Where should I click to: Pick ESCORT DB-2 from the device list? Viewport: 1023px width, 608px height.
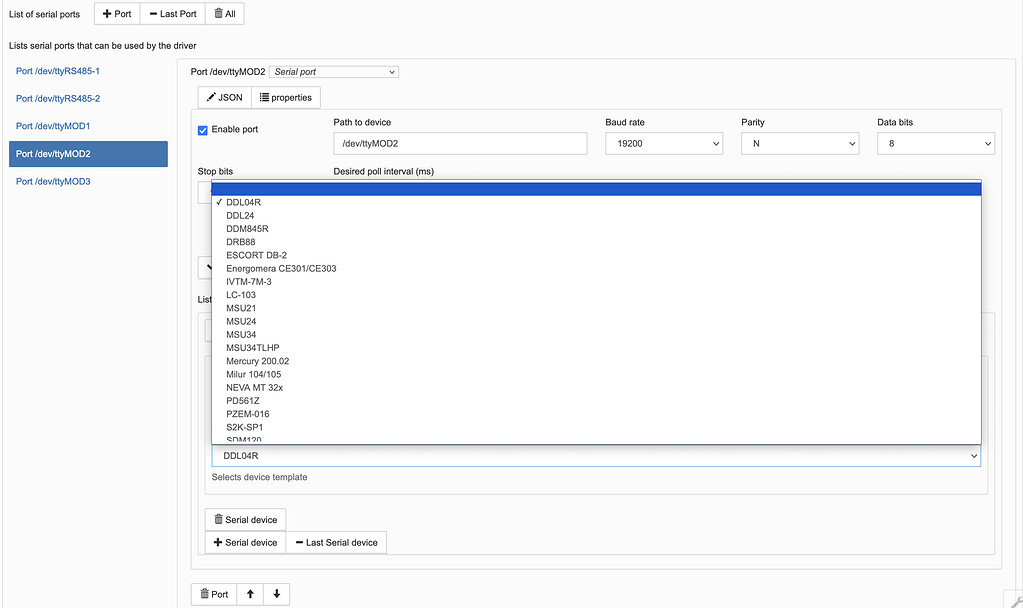click(x=257, y=255)
